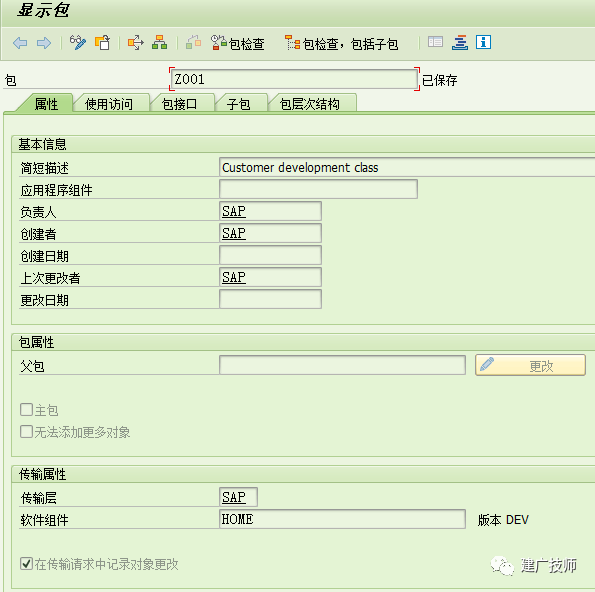Open the information icon
Screen dimensions: 595x592
pyautogui.click(x=483, y=42)
